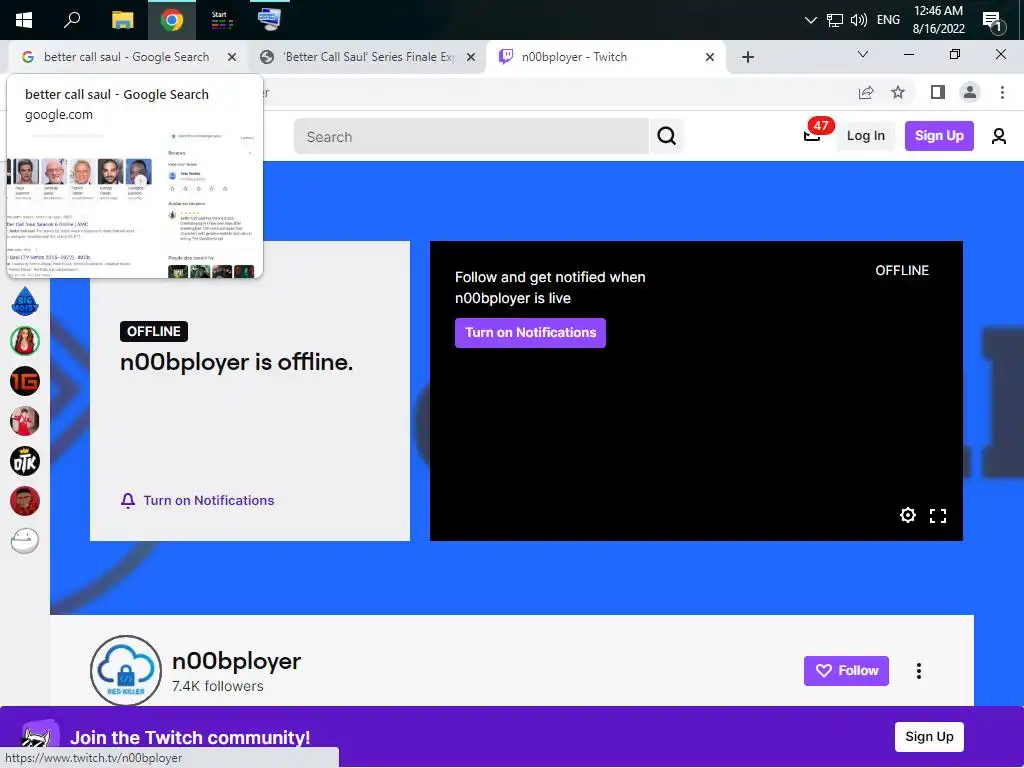
Task: Close the better call saul Google Search tab
Action: [232, 57]
